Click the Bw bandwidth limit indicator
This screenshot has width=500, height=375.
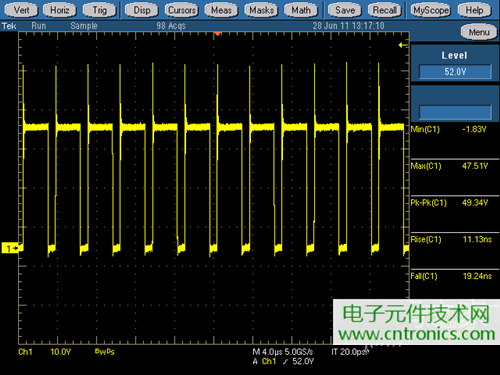pyautogui.click(x=105, y=352)
